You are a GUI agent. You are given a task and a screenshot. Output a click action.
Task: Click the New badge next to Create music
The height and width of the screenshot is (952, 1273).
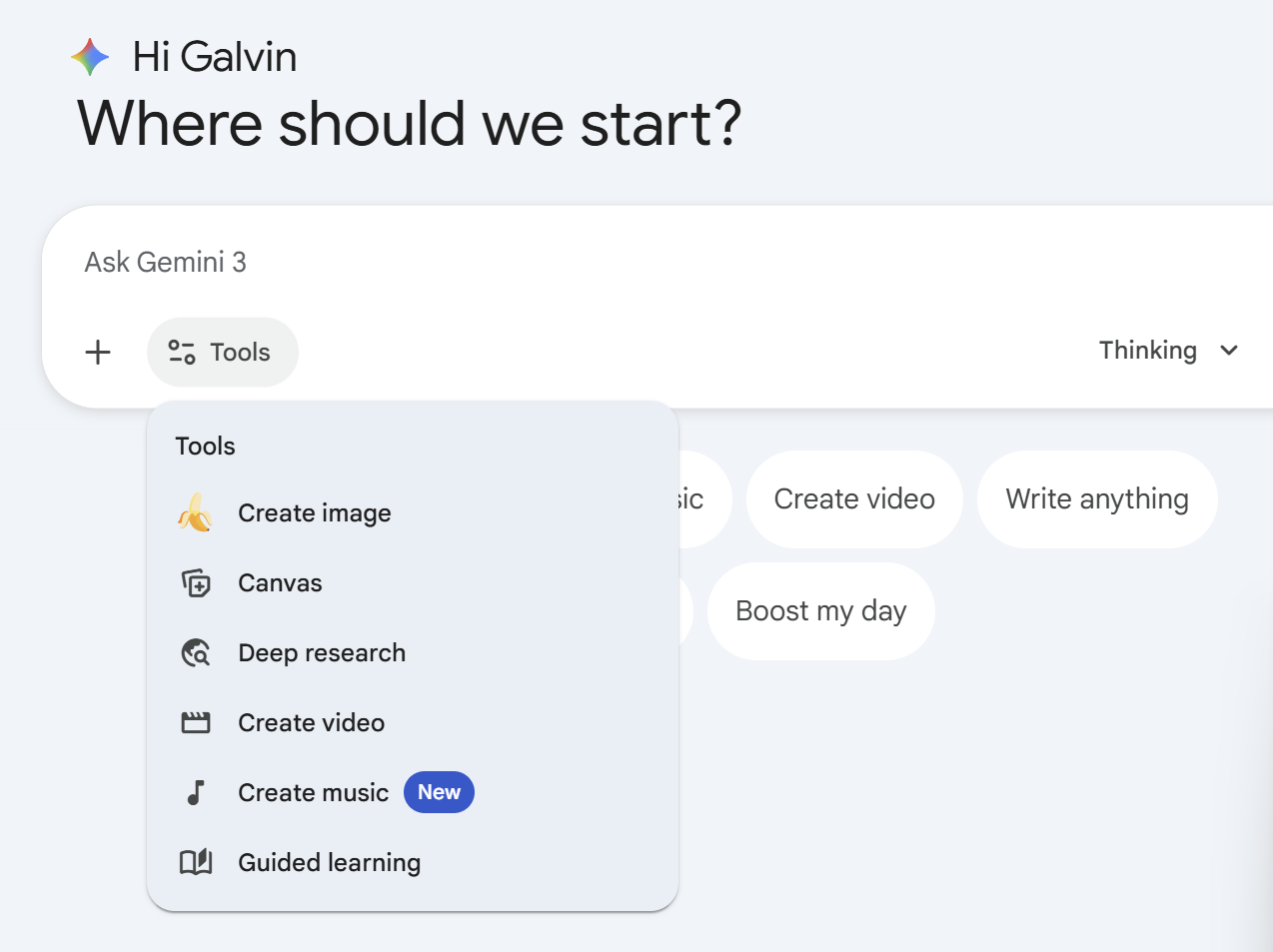439,792
